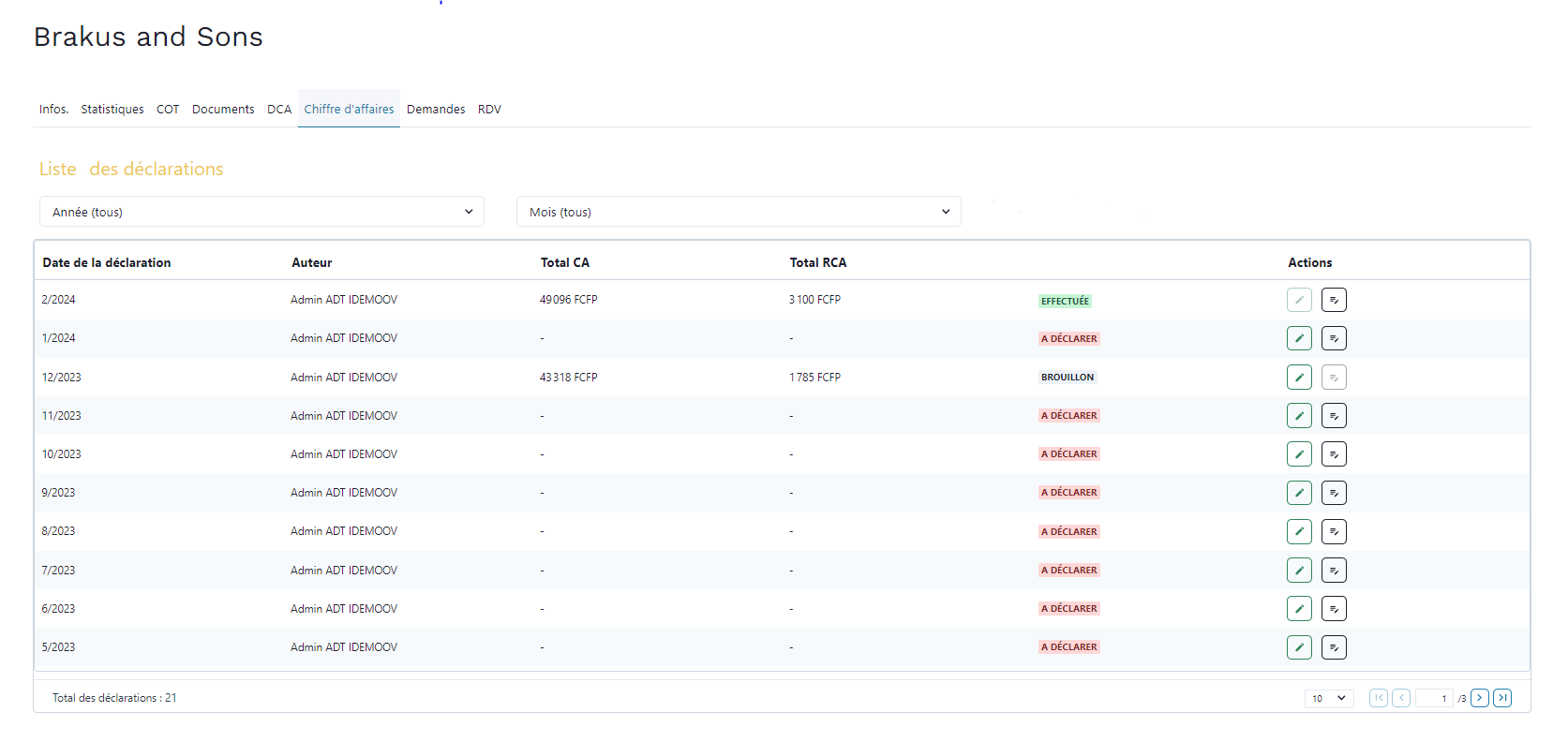Open the rows-per-page dropdown showing 10
Screen dimensions: 1568x742
1329,698
